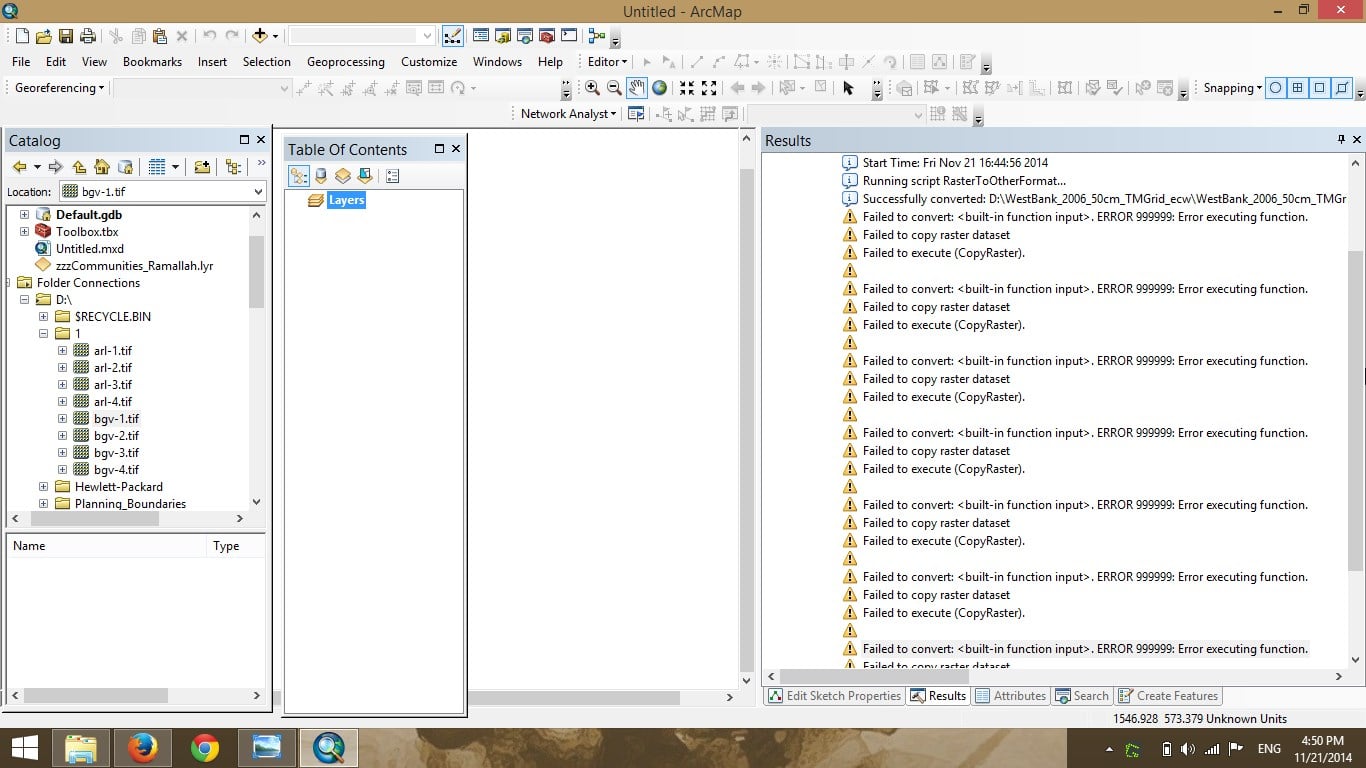Open the Search window toolbar icon

tap(525, 36)
